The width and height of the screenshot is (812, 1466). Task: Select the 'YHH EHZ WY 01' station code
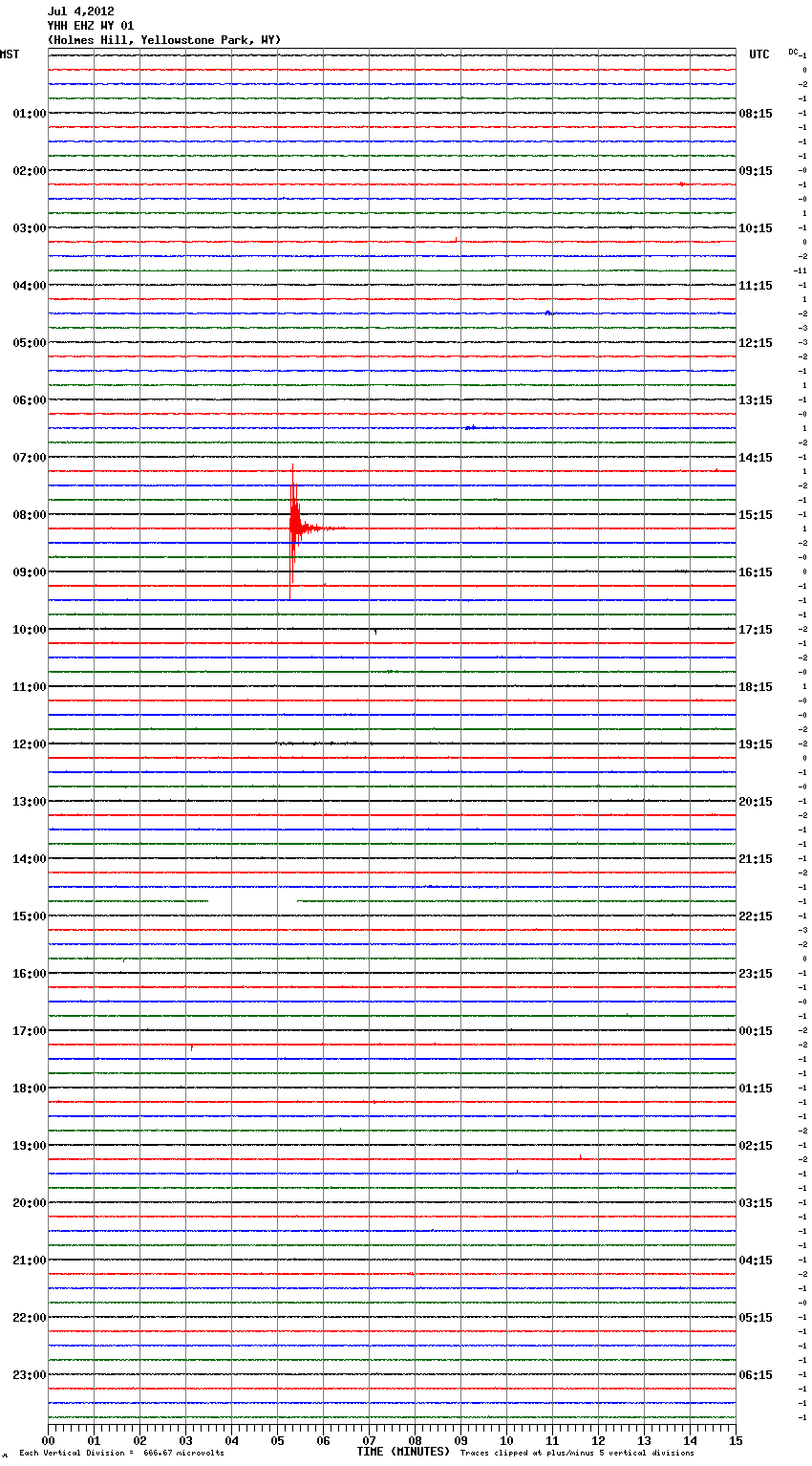coord(90,26)
